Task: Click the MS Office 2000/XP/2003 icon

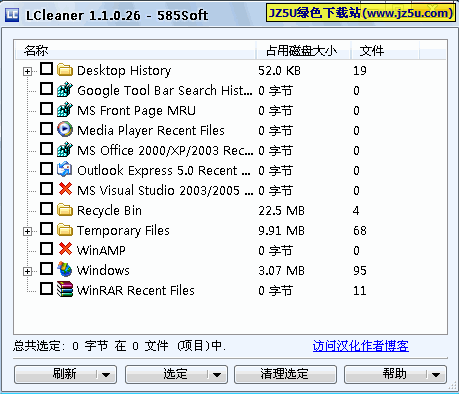Action: click(65, 150)
